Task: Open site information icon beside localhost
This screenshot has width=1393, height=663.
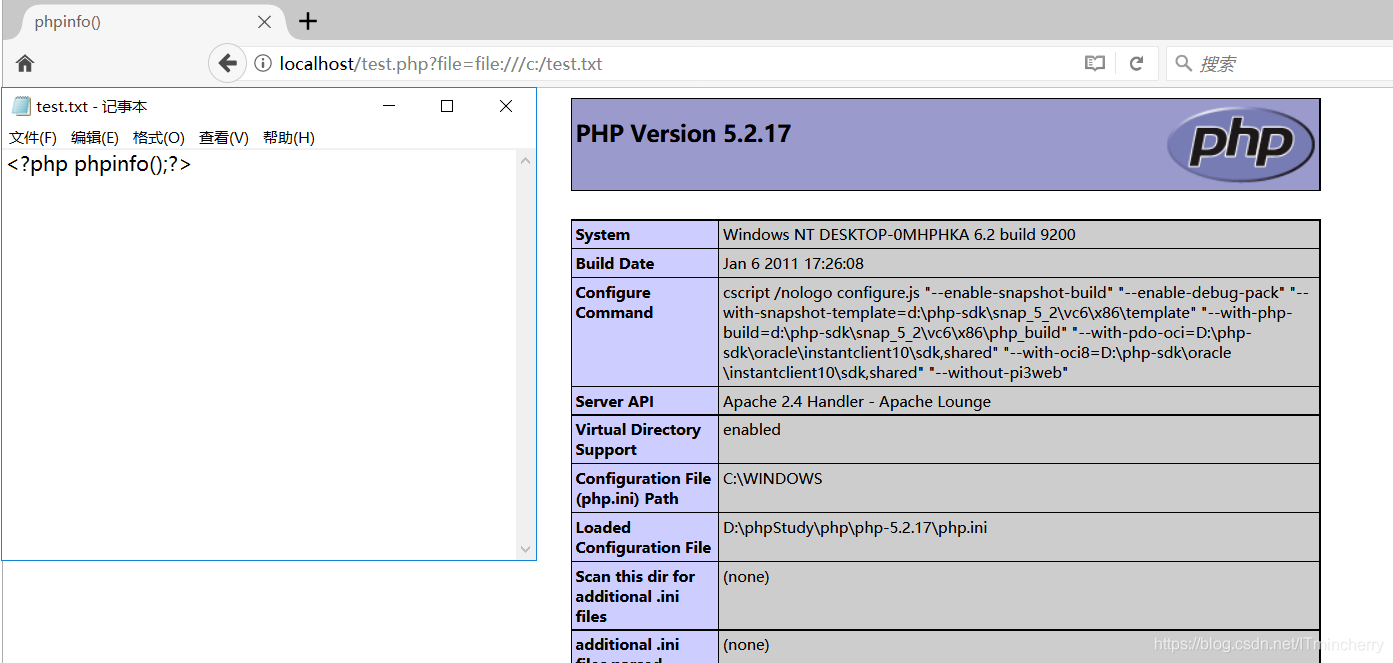Action: 263,64
